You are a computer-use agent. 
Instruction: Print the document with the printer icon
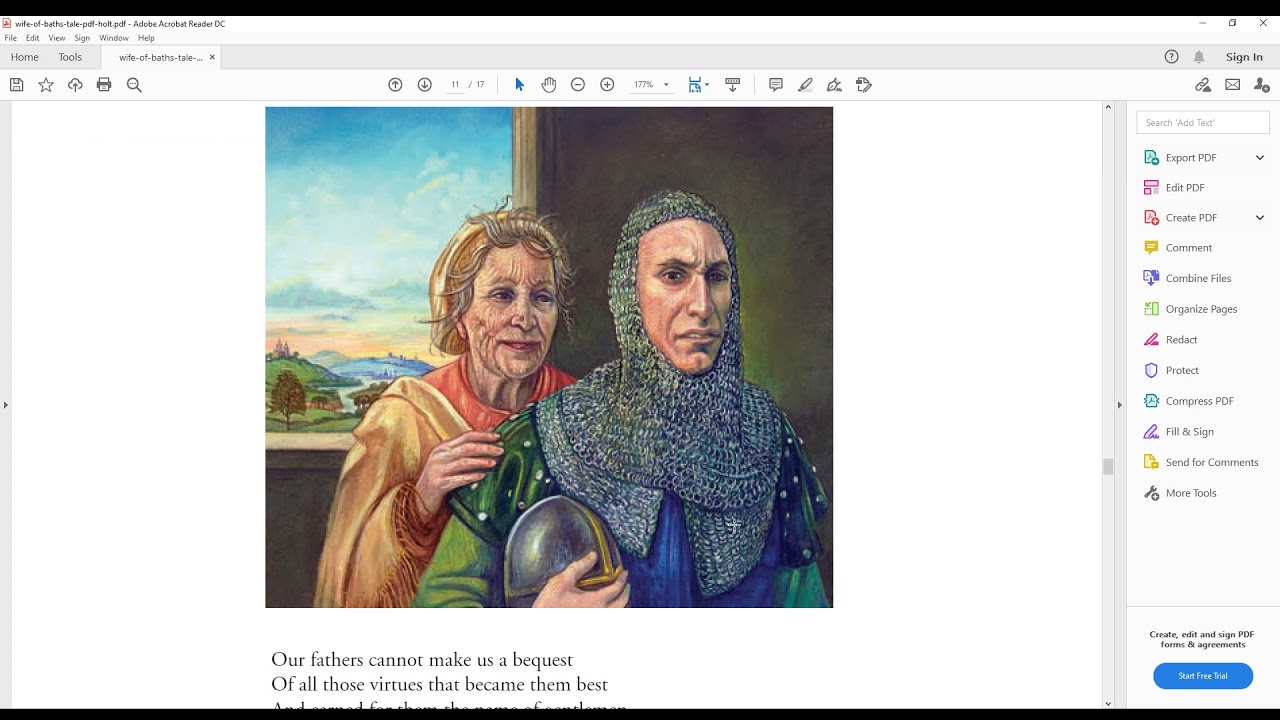[104, 85]
